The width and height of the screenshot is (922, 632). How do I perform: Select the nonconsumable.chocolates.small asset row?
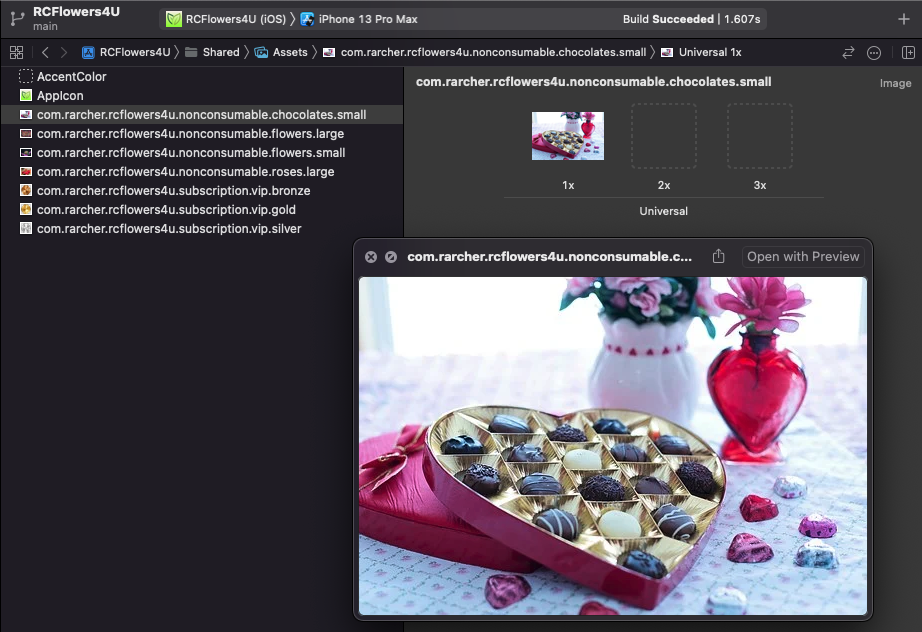(x=202, y=115)
